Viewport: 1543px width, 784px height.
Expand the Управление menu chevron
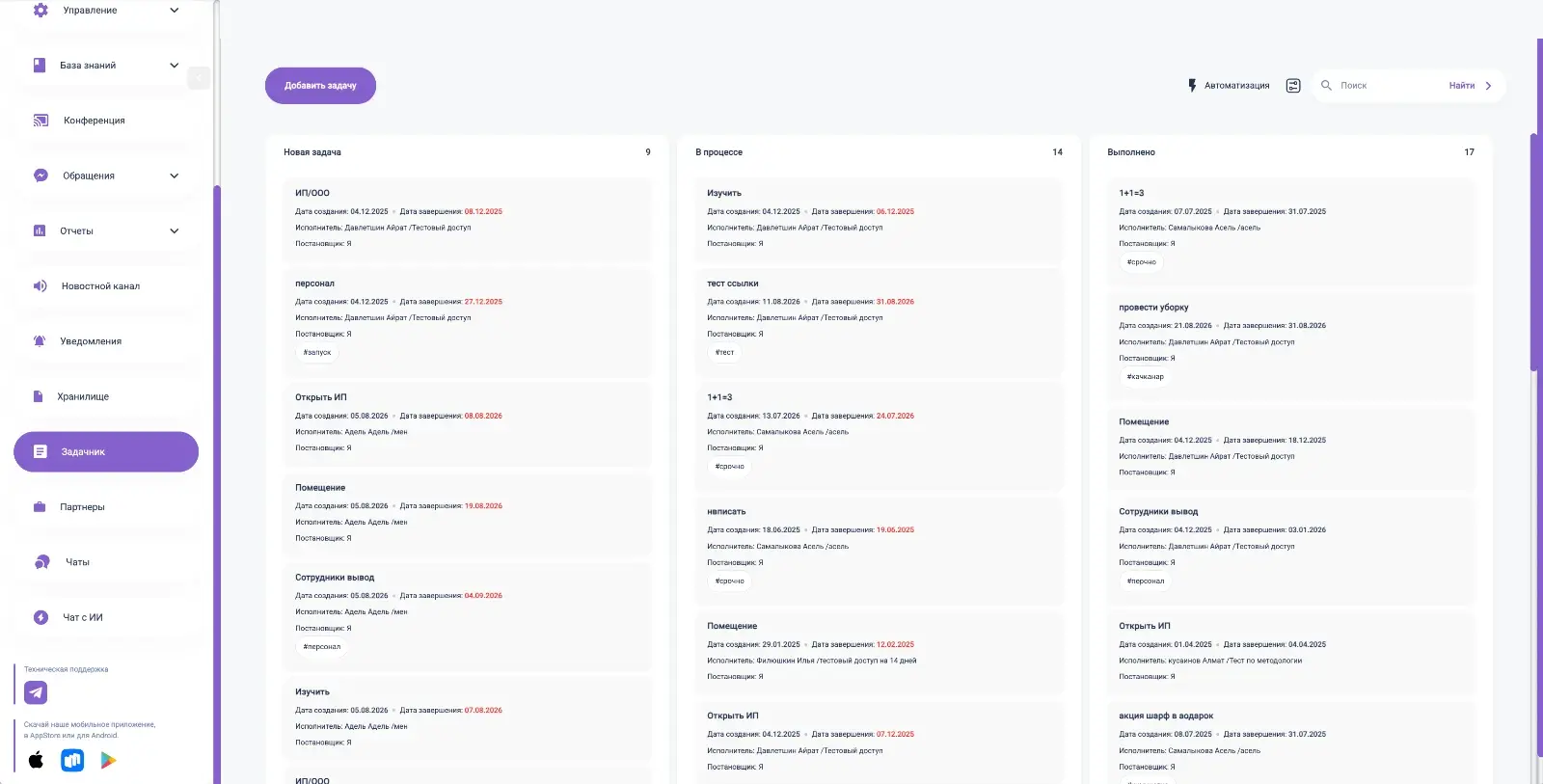tap(175, 11)
